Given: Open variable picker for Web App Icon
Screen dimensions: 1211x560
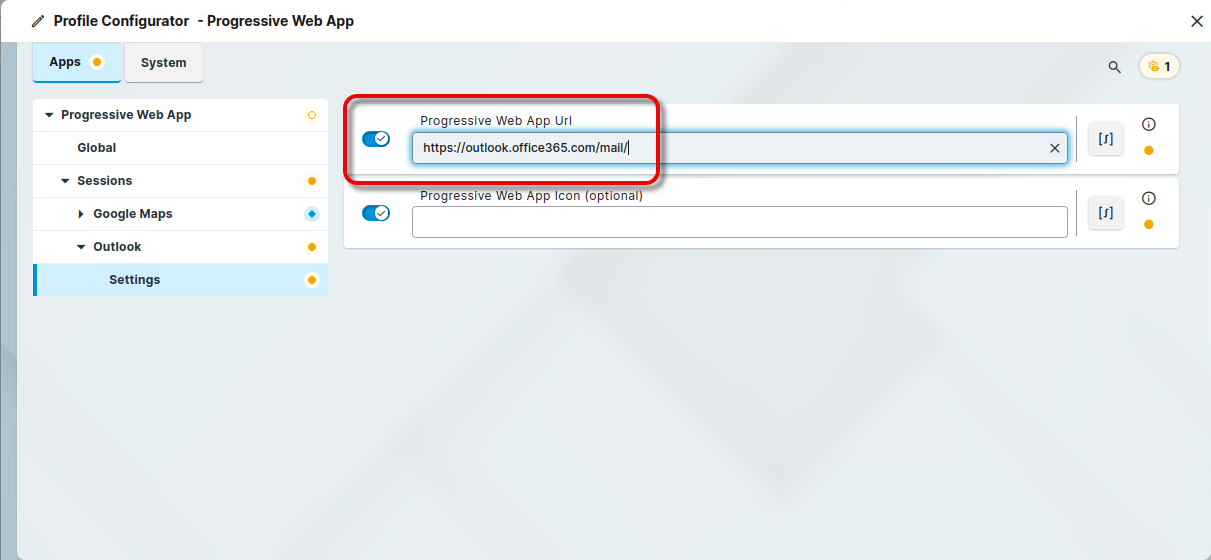Looking at the screenshot, I should [x=1106, y=213].
